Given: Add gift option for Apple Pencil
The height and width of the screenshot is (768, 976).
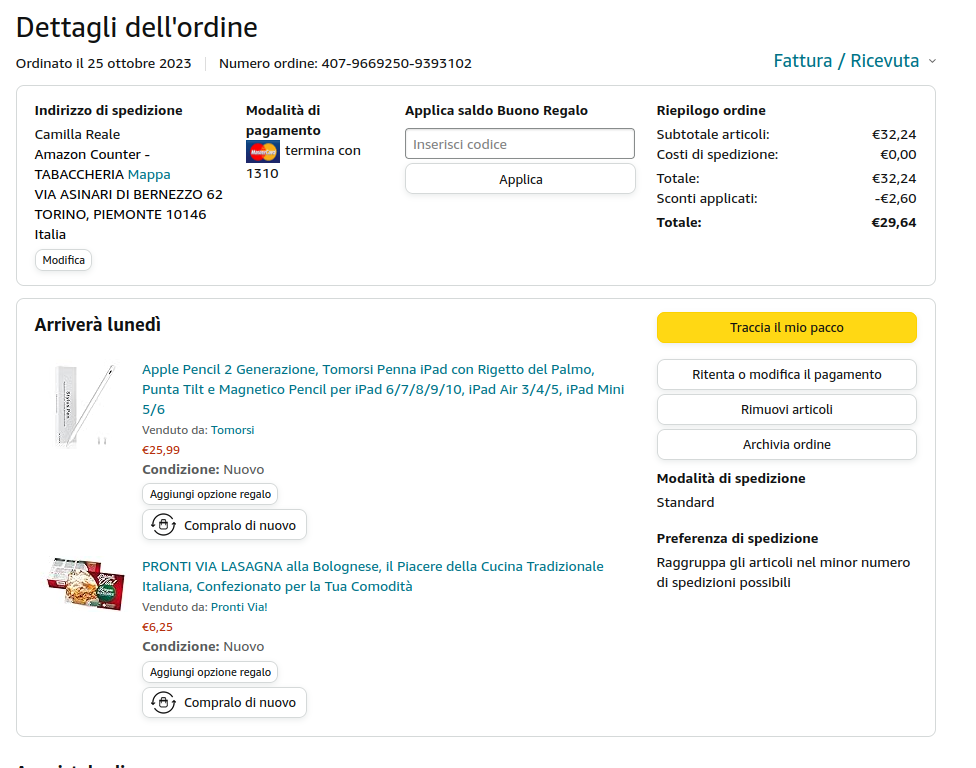Looking at the screenshot, I should (210, 494).
